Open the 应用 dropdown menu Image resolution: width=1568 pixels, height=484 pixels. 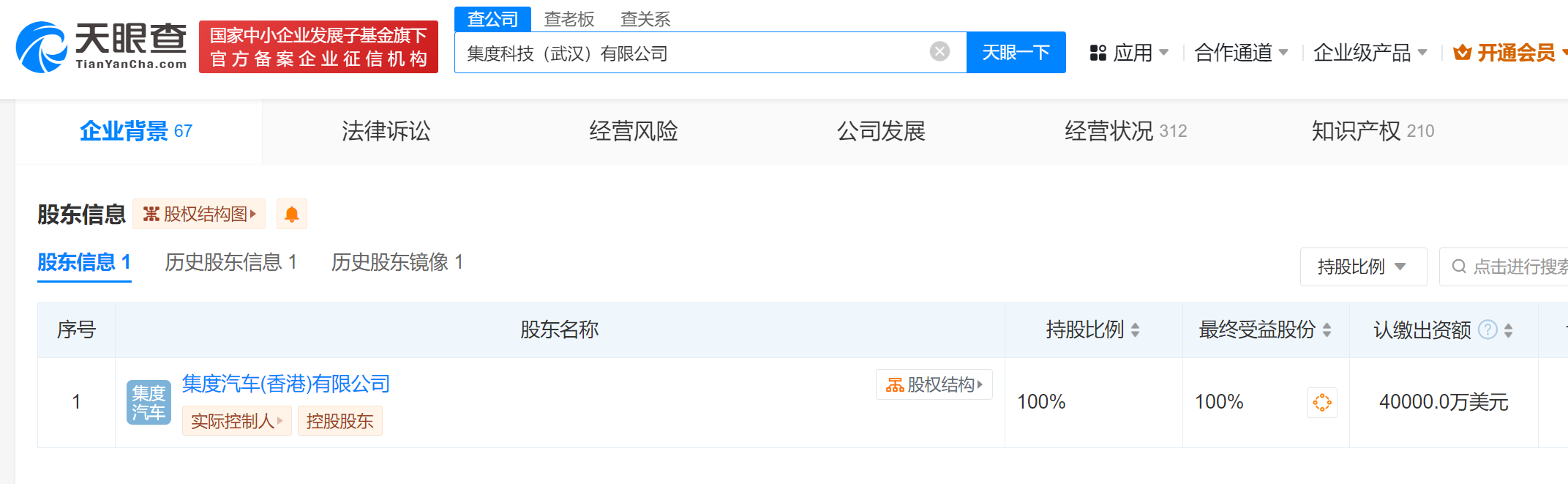pyautogui.click(x=1129, y=53)
